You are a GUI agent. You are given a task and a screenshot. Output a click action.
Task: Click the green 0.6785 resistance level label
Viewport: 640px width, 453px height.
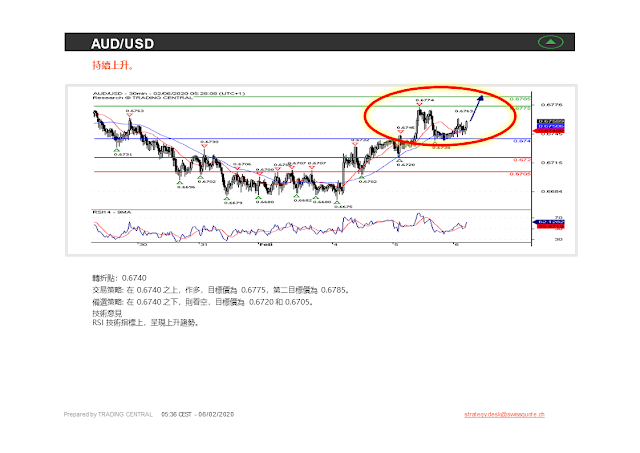520,99
